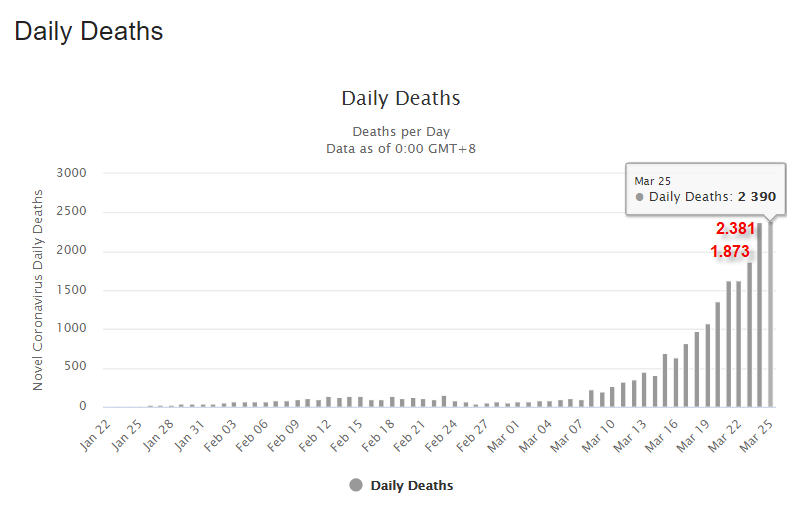Click the red 2.381 annotation
The image size is (801, 519).
click(x=735, y=229)
